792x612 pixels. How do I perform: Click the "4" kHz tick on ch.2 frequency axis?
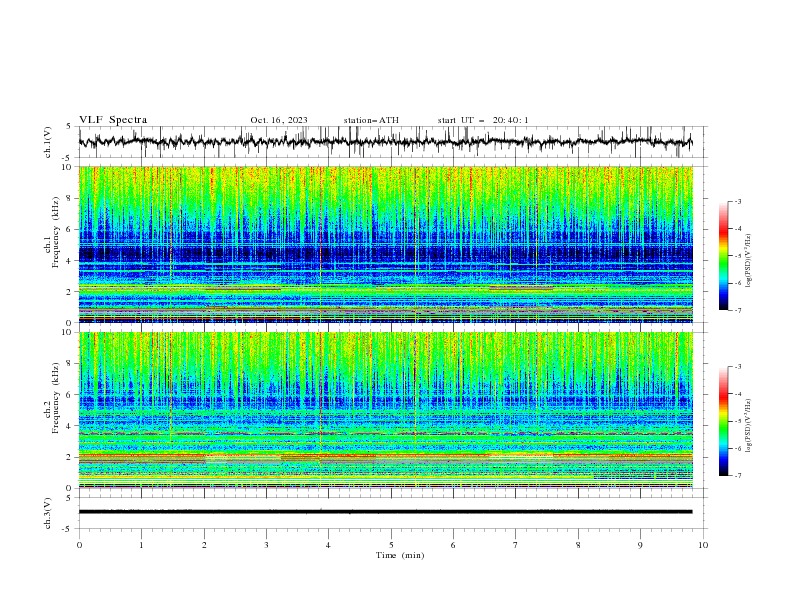70,426
